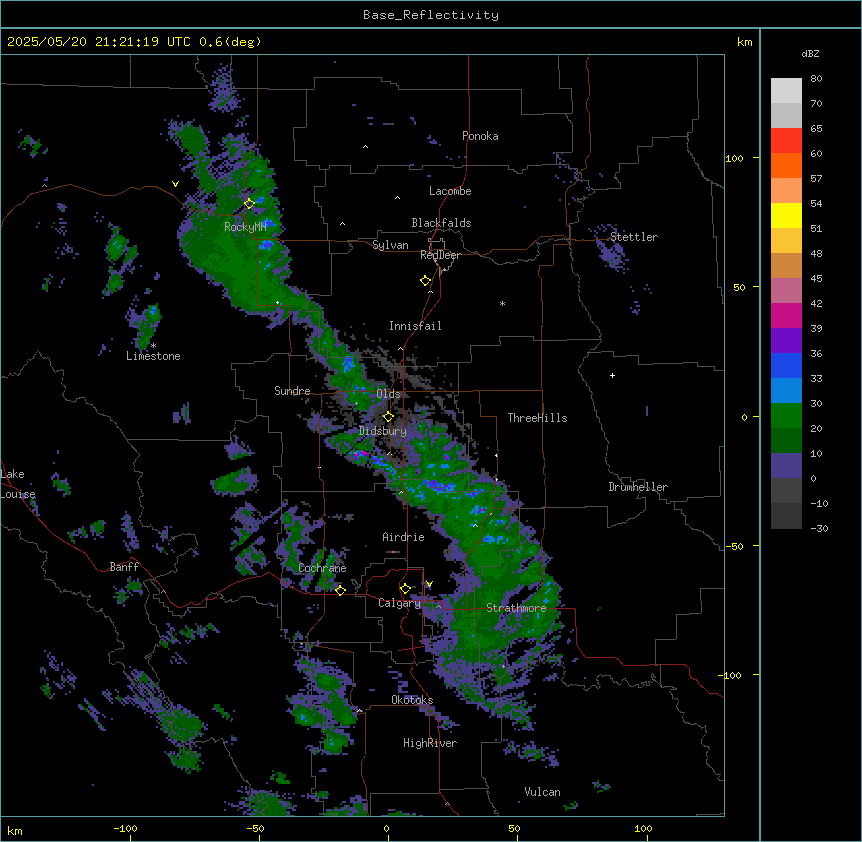Click the white plus marker west of Drumheller
The width and height of the screenshot is (862, 842).
coord(612,375)
